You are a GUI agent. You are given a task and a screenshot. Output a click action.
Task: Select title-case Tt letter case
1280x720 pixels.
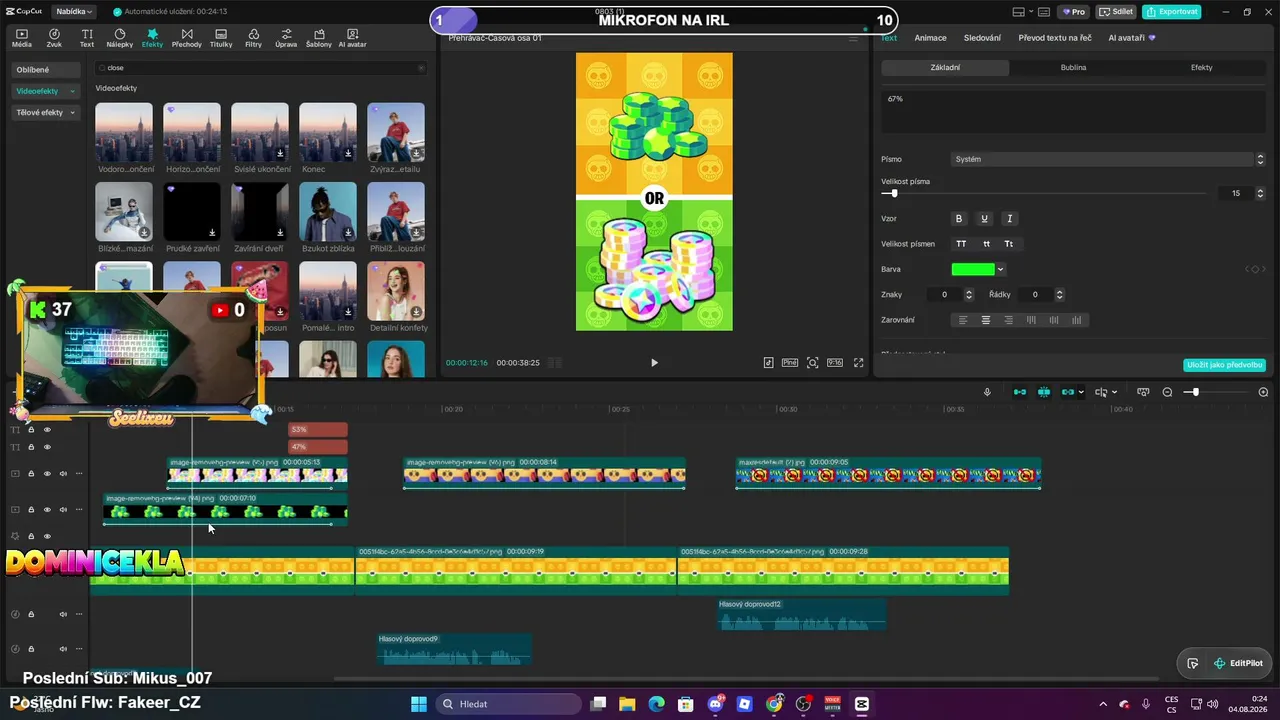pos(1009,244)
